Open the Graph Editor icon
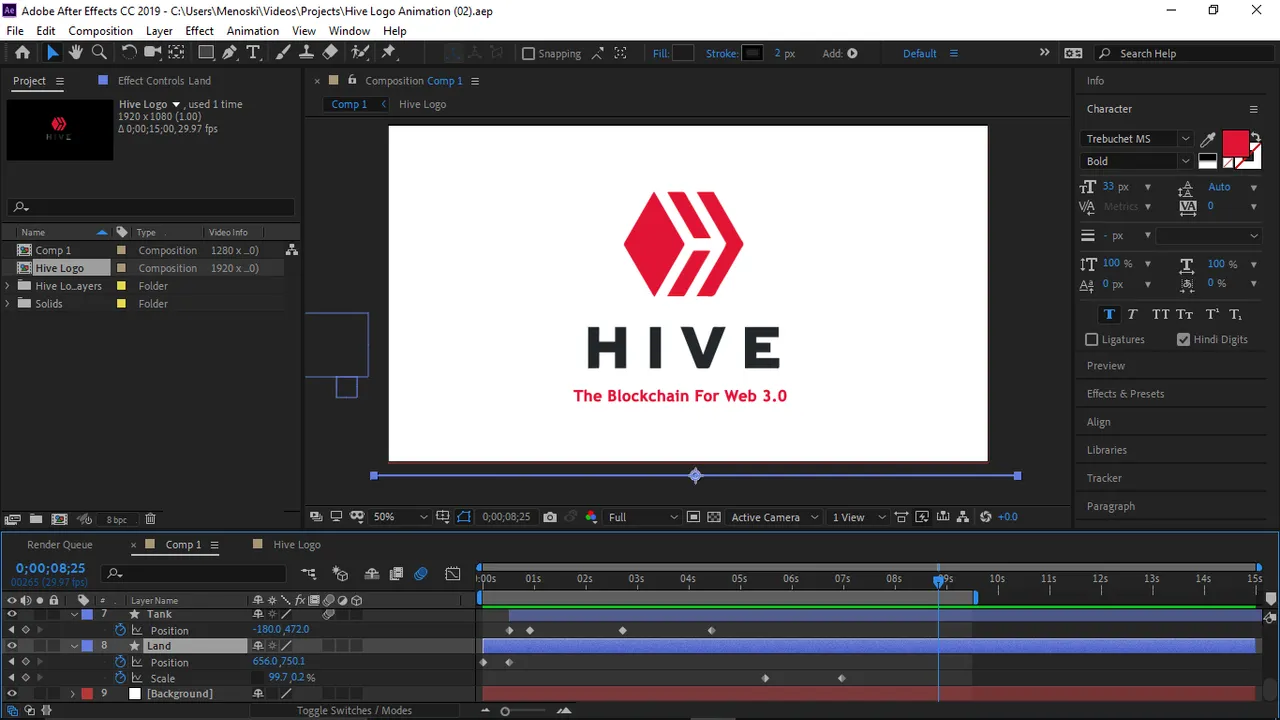The height and width of the screenshot is (720, 1280). pos(453,574)
